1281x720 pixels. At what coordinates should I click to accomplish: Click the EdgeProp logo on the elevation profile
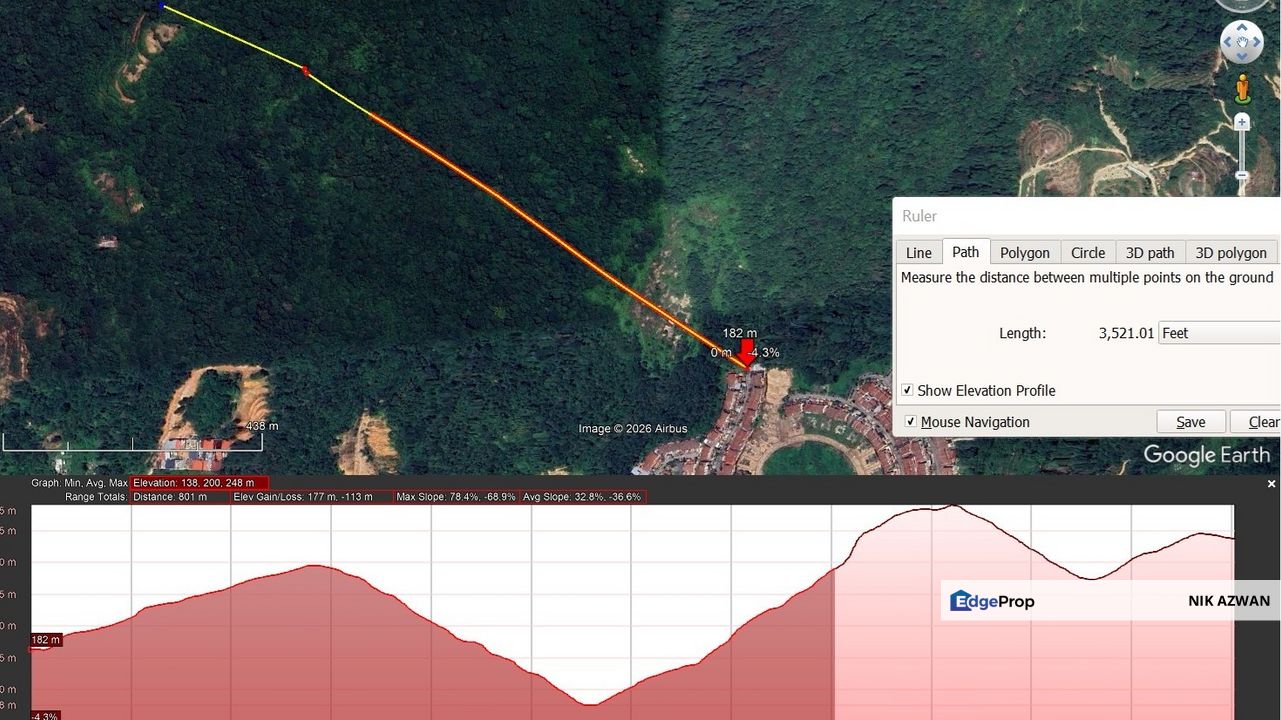pyautogui.click(x=991, y=601)
